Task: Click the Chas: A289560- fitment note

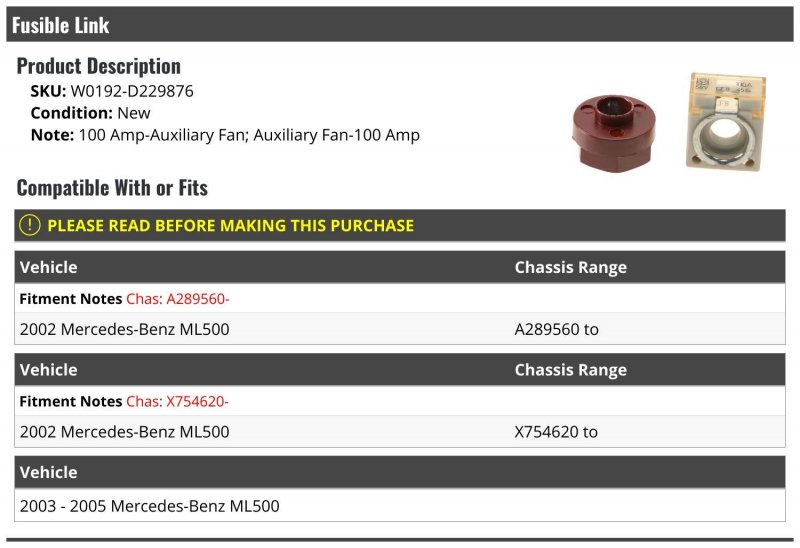Action: (x=178, y=298)
